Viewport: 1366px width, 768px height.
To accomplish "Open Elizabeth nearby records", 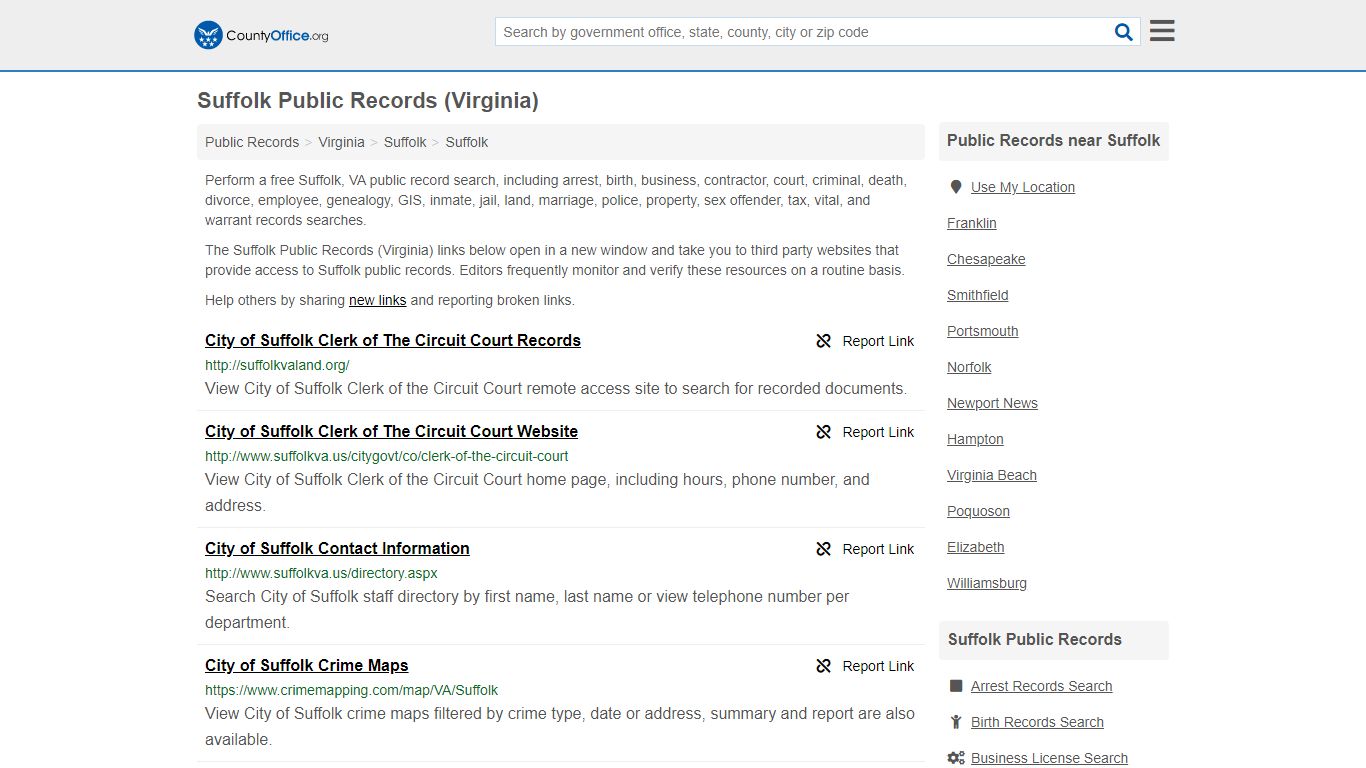I will click(975, 547).
